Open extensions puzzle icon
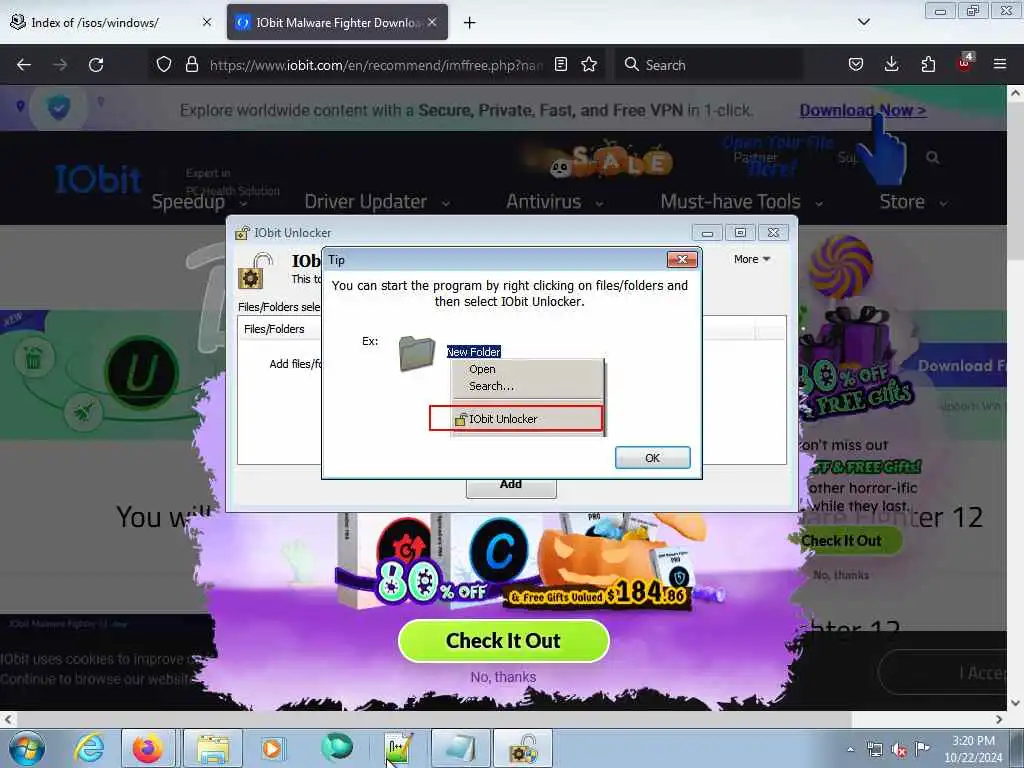Viewport: 1024px width, 768px height. (928, 64)
